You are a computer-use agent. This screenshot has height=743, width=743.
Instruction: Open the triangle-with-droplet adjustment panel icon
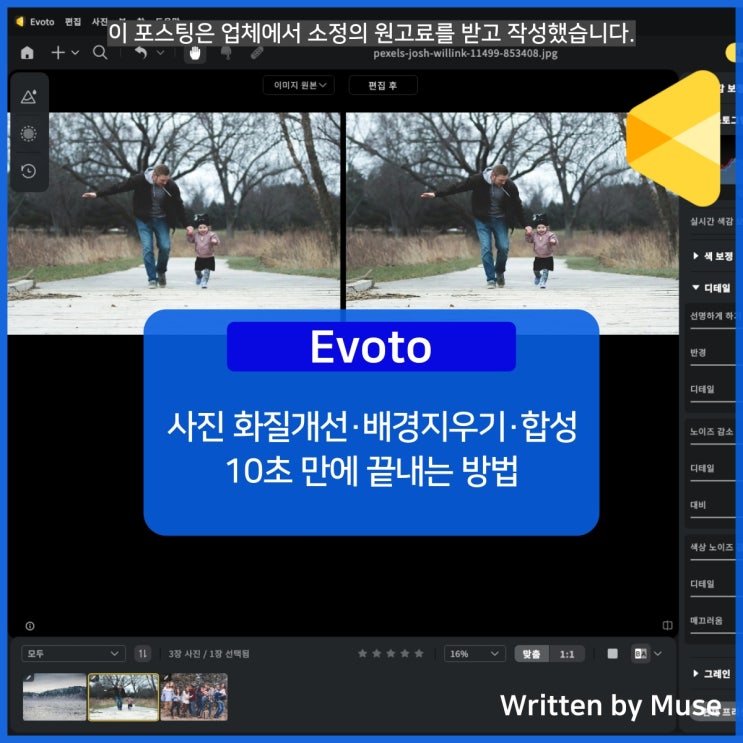29,97
